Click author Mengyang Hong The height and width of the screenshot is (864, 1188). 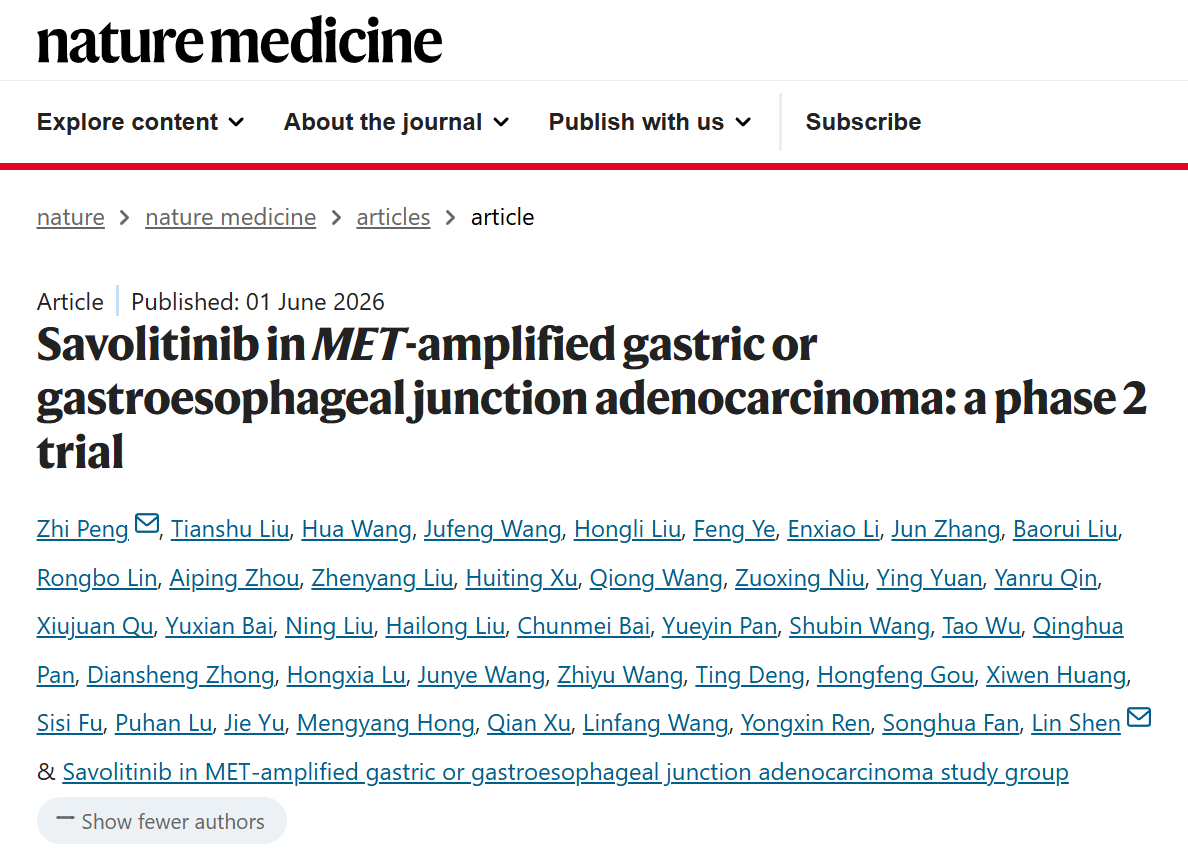coord(386,724)
